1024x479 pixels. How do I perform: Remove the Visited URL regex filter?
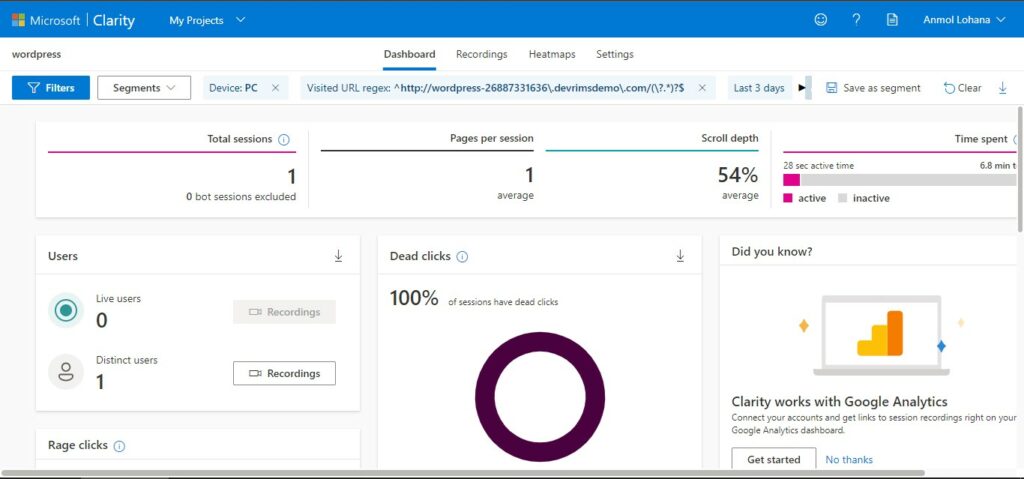pyautogui.click(x=702, y=88)
